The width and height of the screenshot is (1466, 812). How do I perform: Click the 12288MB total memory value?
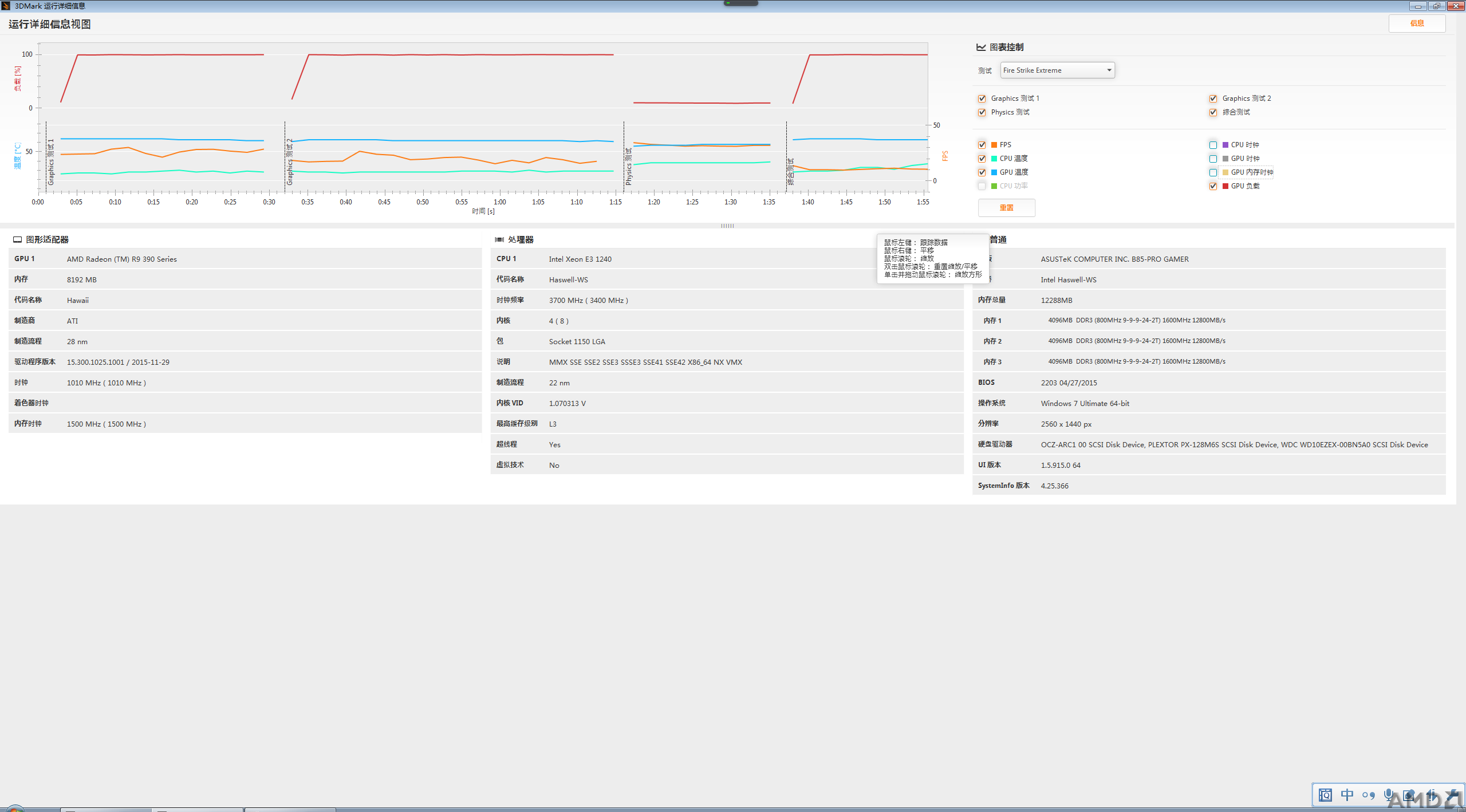(1057, 301)
